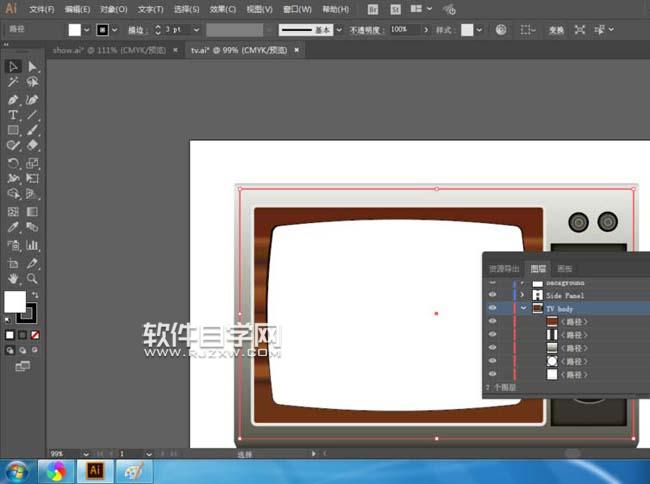Viewport: 650px width, 484px height.
Task: Select the Zoom magnifier tool
Action: coord(33,277)
